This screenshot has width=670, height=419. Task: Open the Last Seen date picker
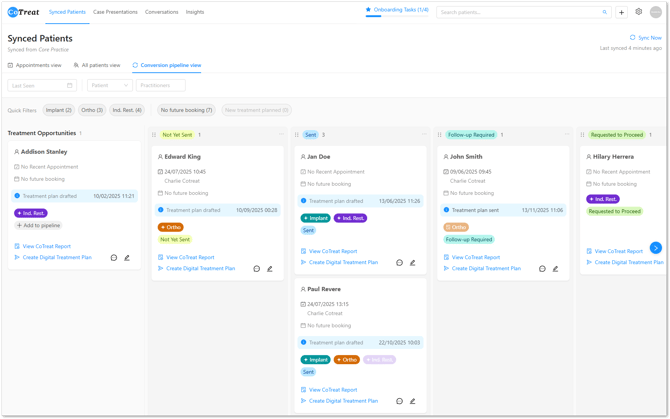pyautogui.click(x=42, y=86)
